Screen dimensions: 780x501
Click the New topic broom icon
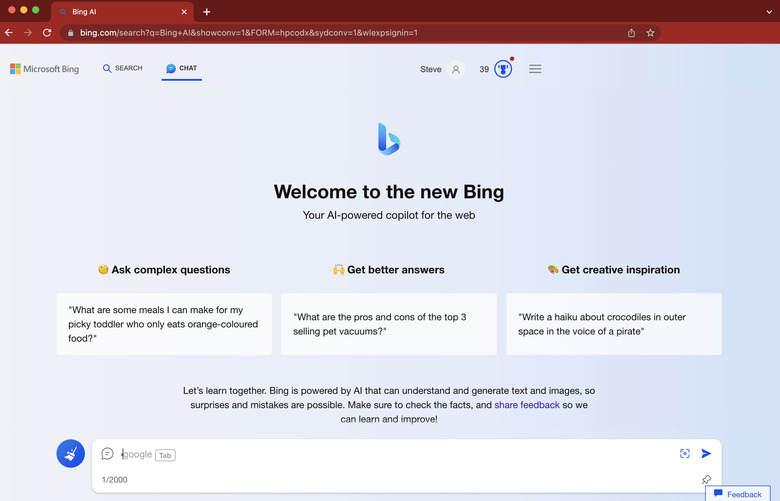(70, 454)
